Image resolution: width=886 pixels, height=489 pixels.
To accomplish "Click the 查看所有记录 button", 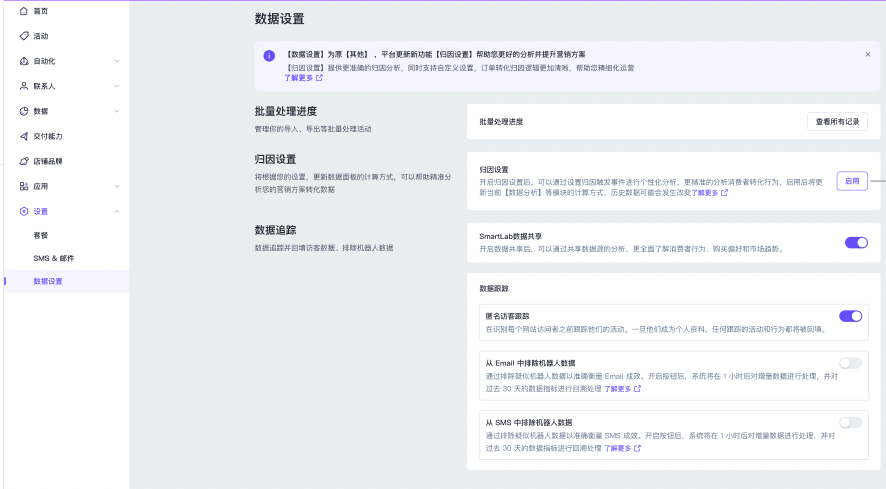I will [837, 122].
